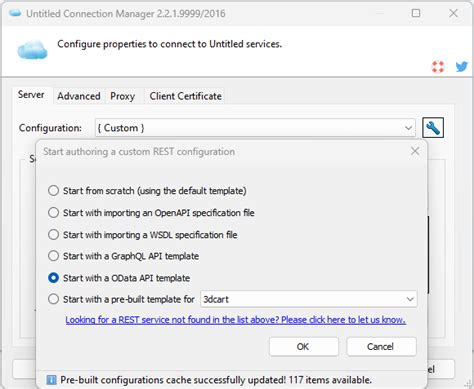Select importing a WSDL specification file option
The image size is (474, 389).
[142, 235]
